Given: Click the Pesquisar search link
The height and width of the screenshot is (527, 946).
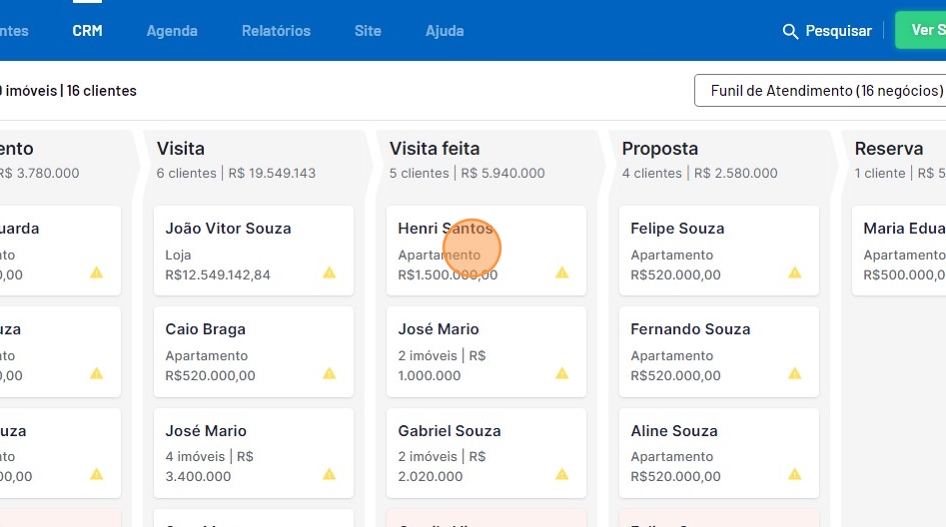Looking at the screenshot, I should [x=838, y=32].
